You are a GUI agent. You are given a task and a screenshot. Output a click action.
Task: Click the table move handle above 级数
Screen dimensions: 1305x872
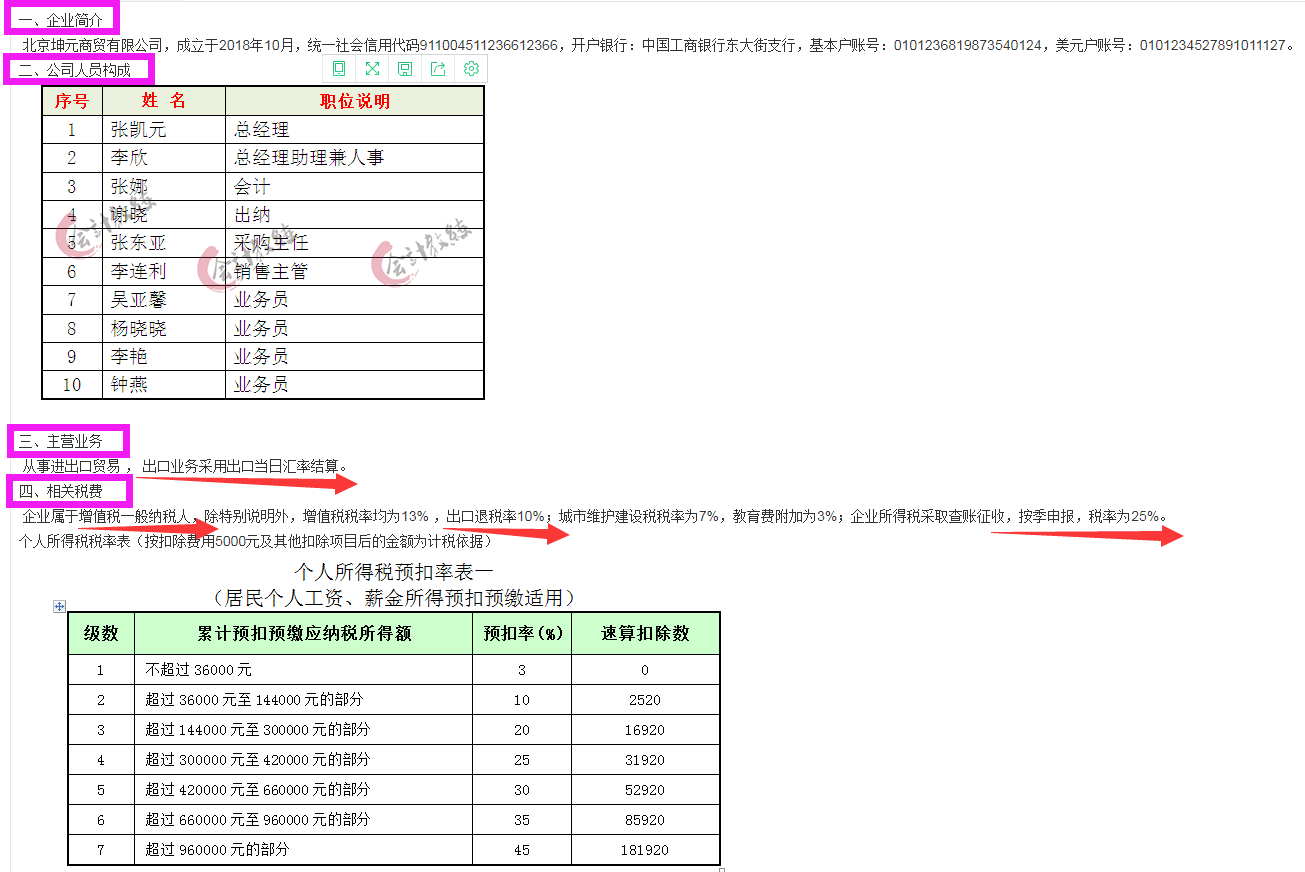pos(58,606)
